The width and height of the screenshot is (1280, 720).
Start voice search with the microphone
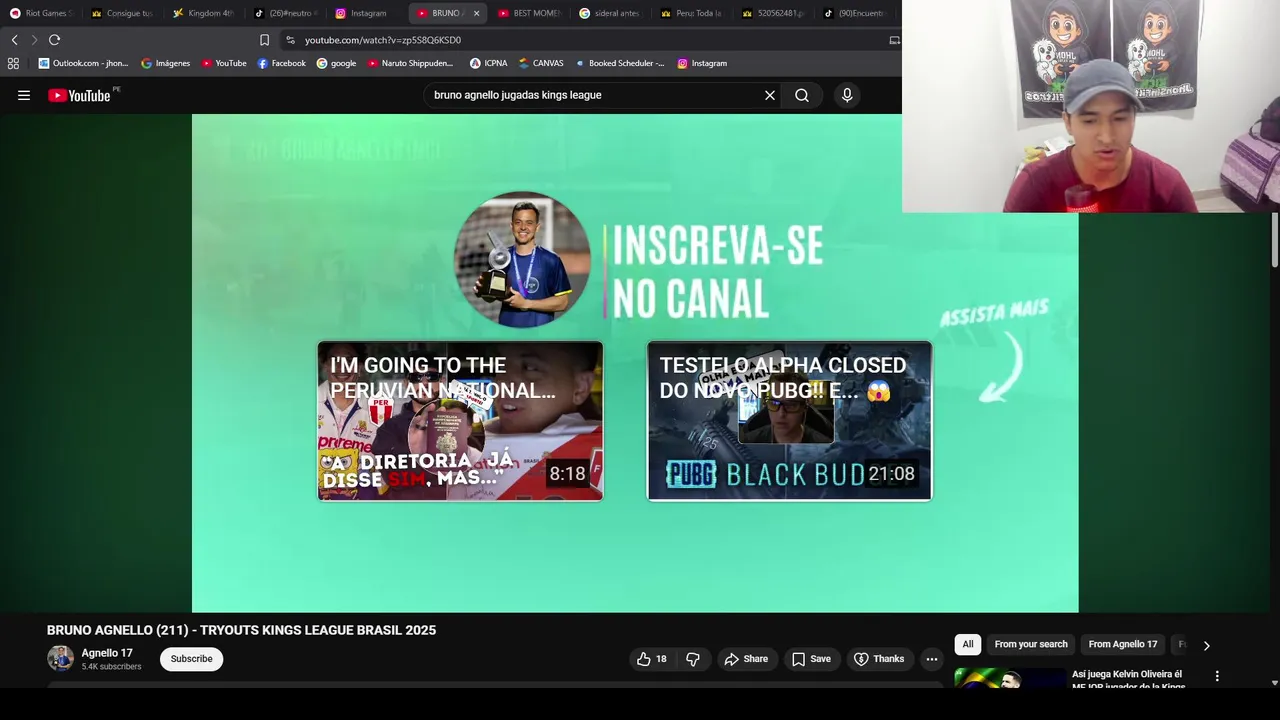pyautogui.click(x=847, y=95)
